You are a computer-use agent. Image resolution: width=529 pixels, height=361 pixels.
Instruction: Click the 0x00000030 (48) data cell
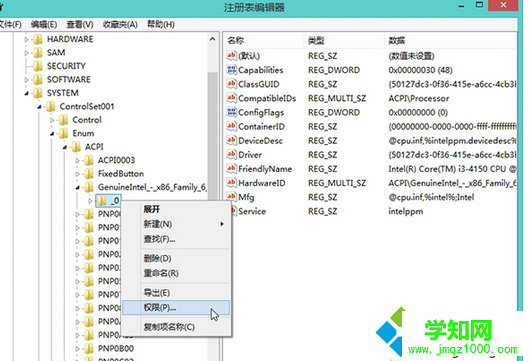pyautogui.click(x=420, y=70)
